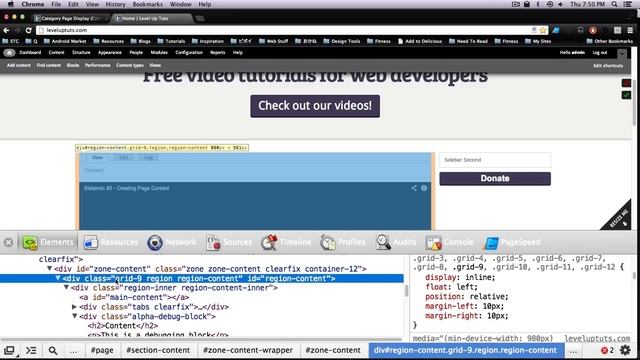
Task: Open the Audits panel
Action: 396,242
